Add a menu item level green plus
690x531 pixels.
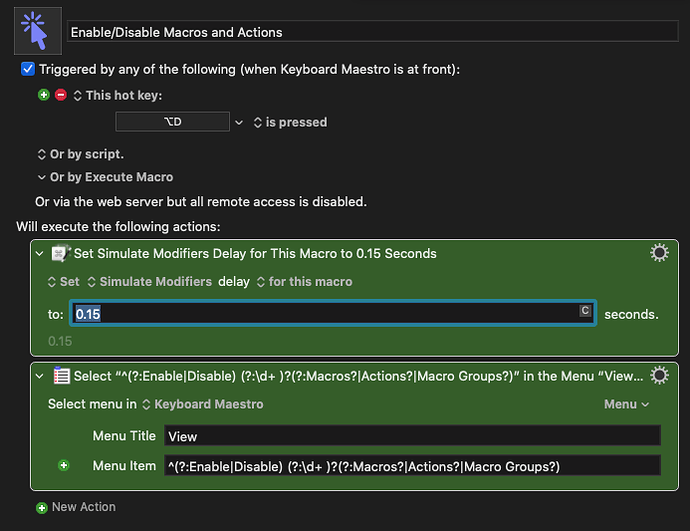64,465
